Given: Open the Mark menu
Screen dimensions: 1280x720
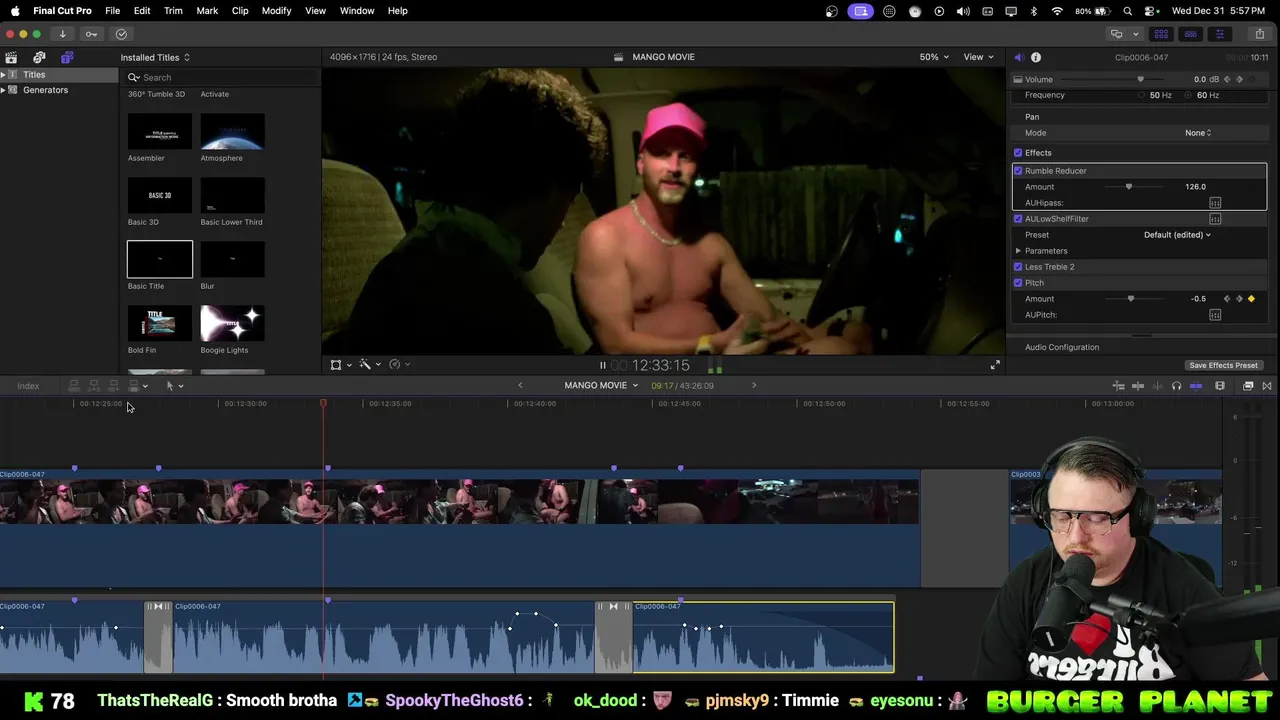Looking at the screenshot, I should [x=207, y=11].
